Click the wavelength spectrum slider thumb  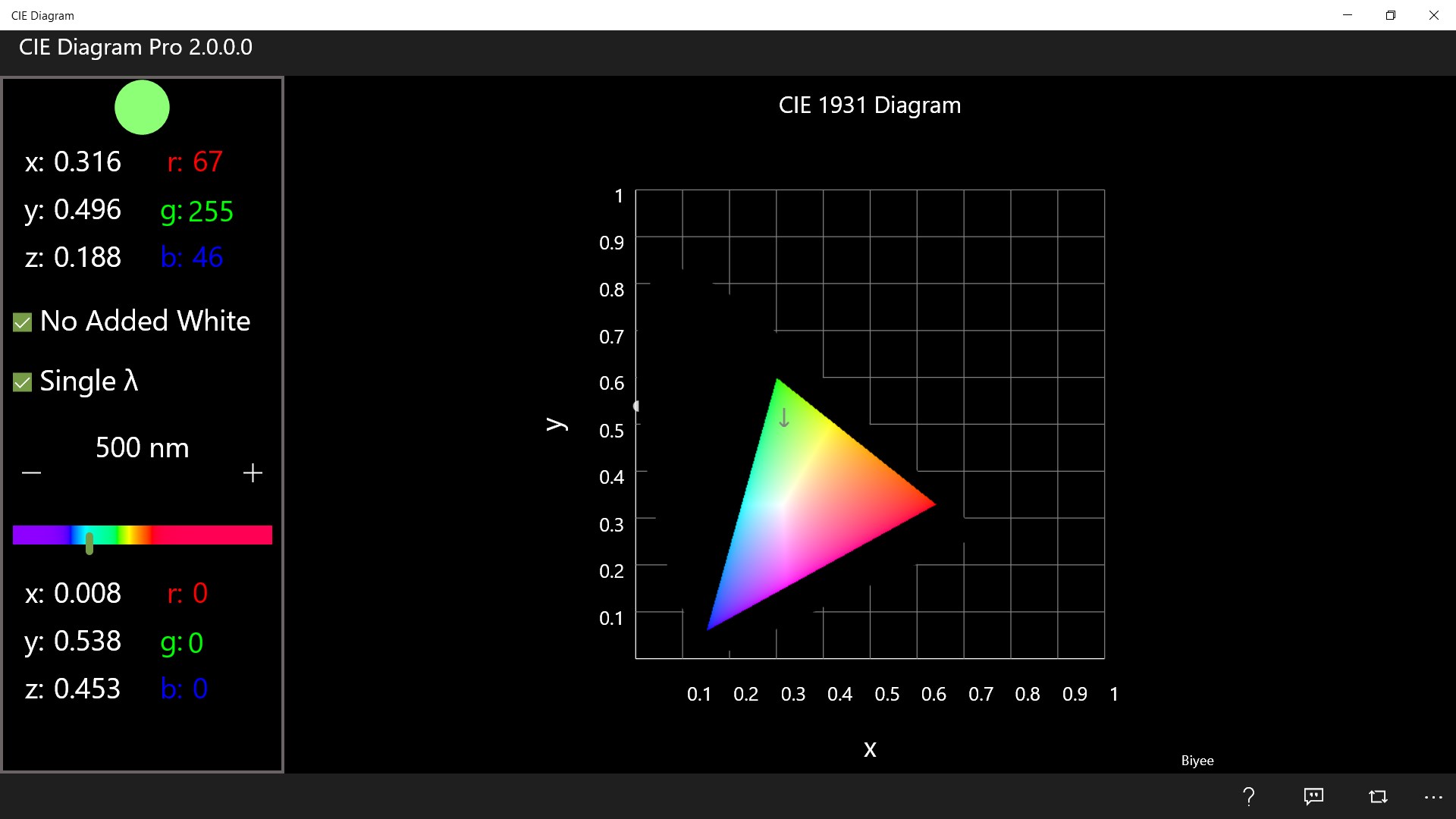point(89,542)
